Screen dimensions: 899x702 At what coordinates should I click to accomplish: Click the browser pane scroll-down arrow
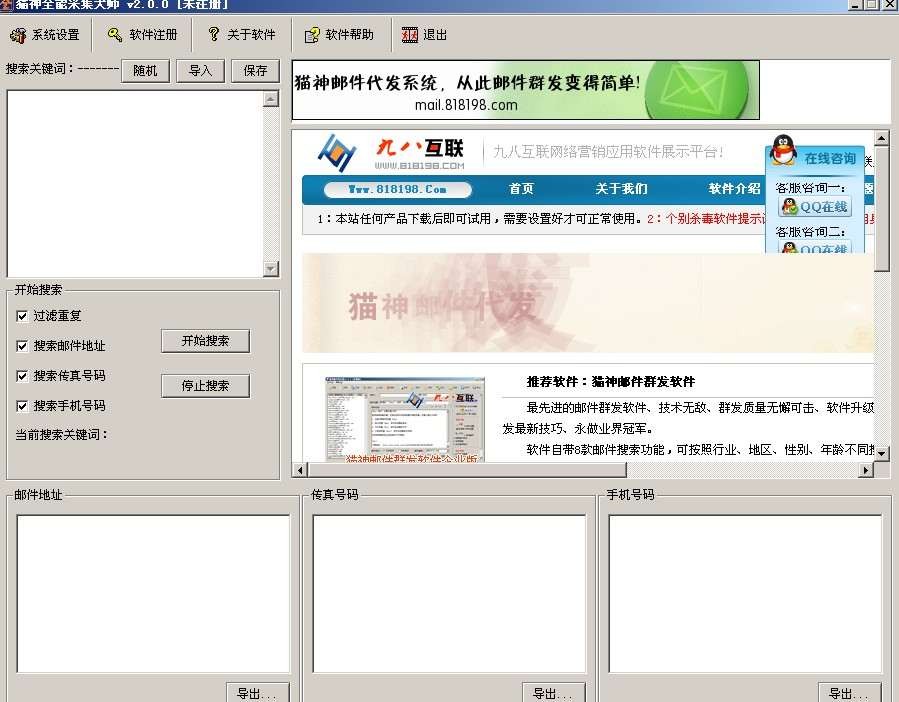(881, 453)
